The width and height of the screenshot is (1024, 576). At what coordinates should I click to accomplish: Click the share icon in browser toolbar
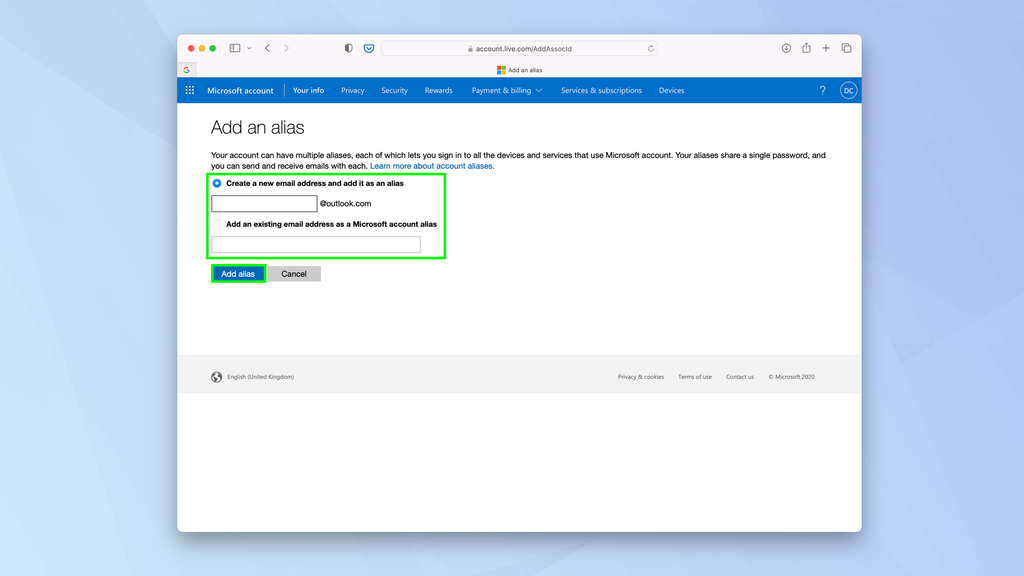(x=806, y=47)
